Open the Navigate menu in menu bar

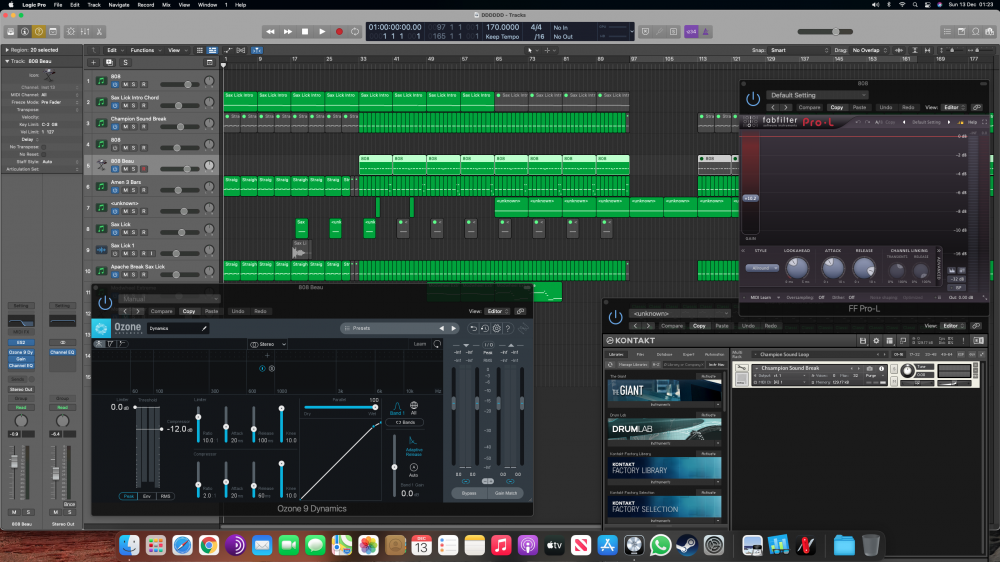tap(119, 4)
